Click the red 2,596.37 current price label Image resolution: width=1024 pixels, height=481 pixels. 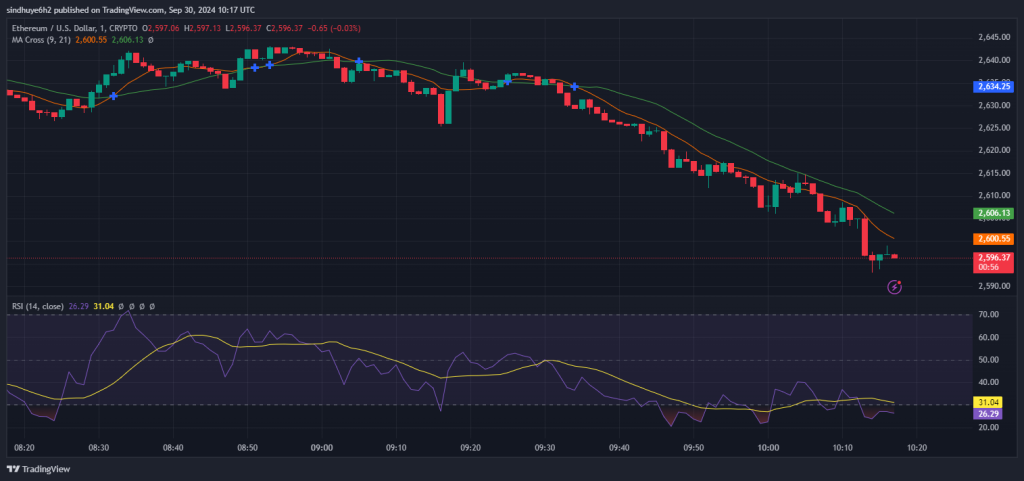coord(994,257)
